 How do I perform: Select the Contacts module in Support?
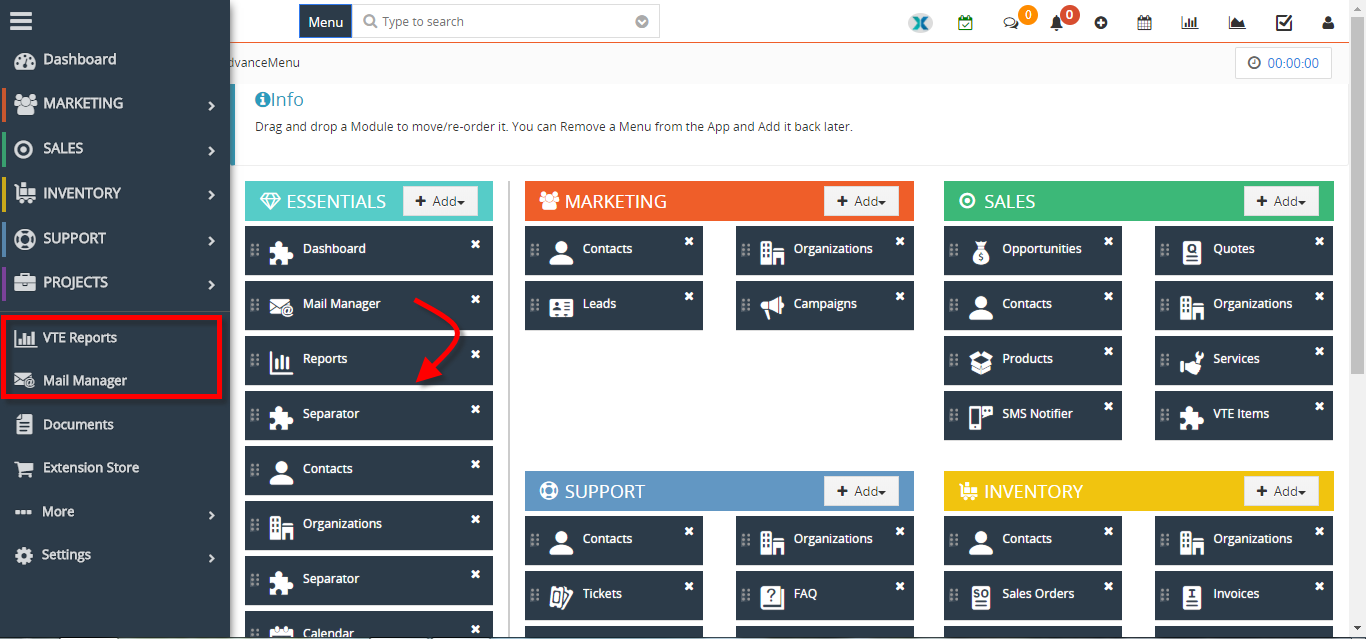tap(614, 540)
